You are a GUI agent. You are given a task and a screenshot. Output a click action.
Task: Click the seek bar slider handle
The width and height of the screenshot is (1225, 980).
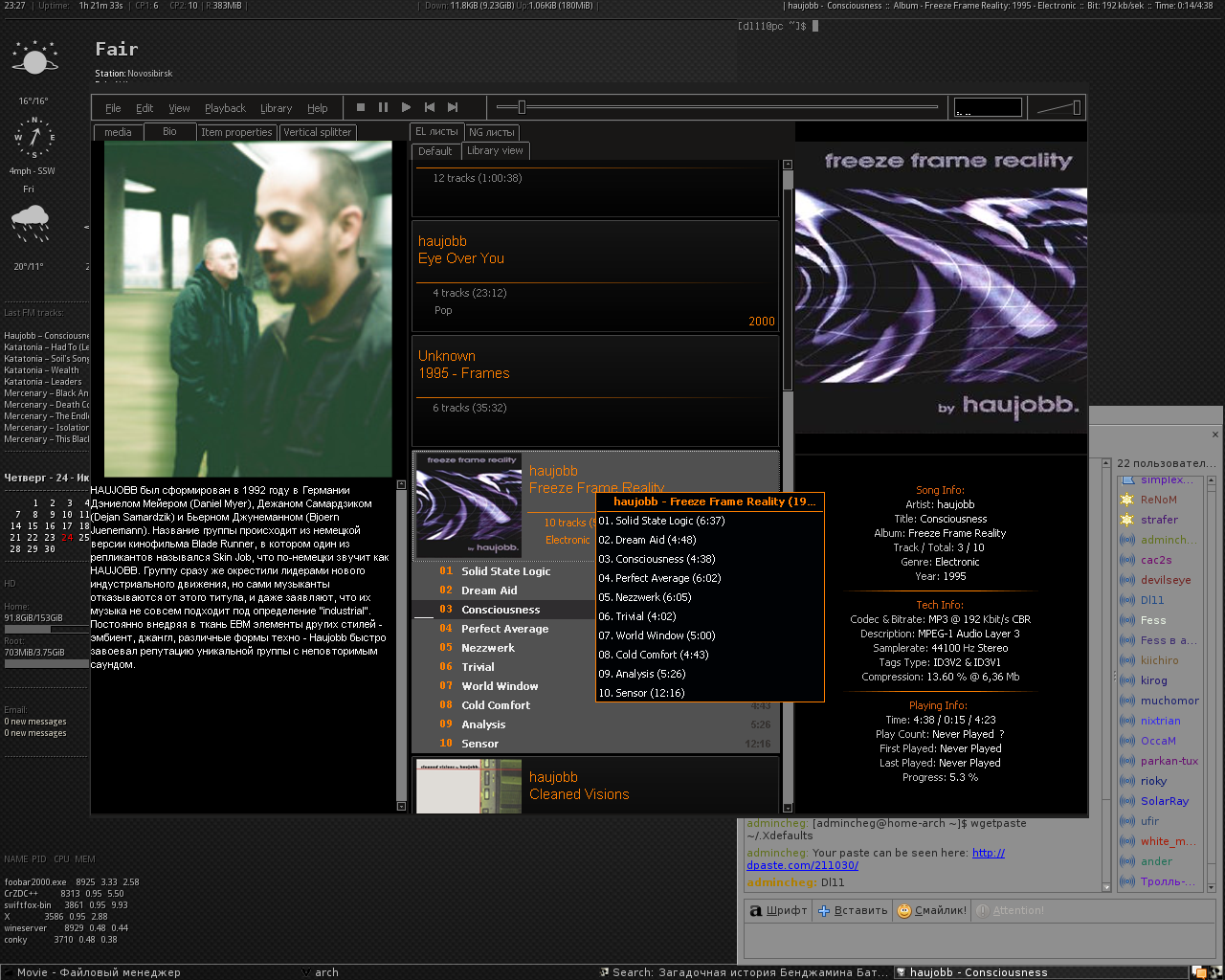[522, 107]
